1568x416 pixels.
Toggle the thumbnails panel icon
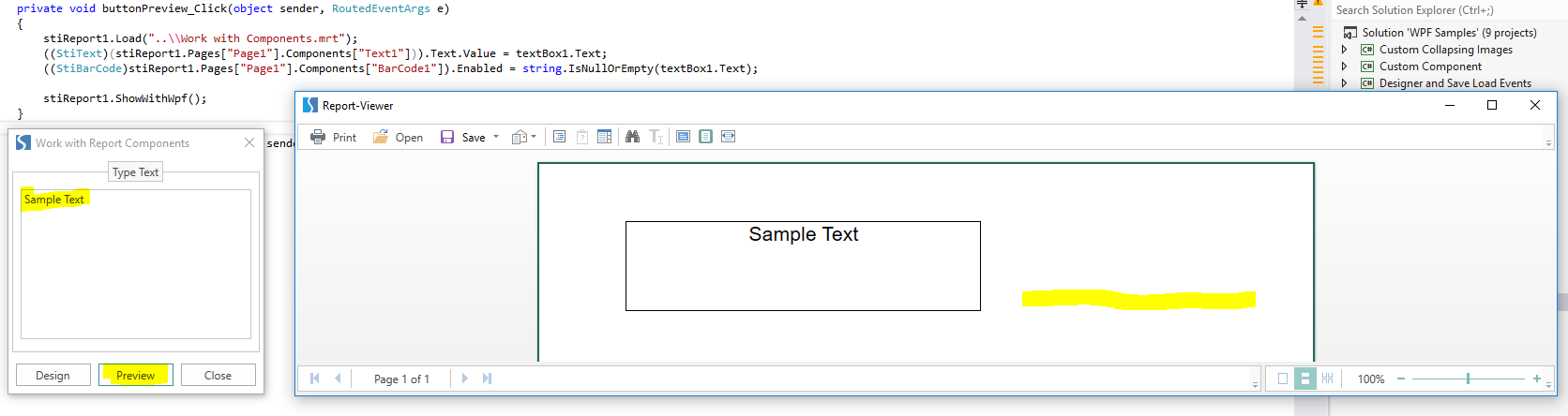tap(604, 137)
